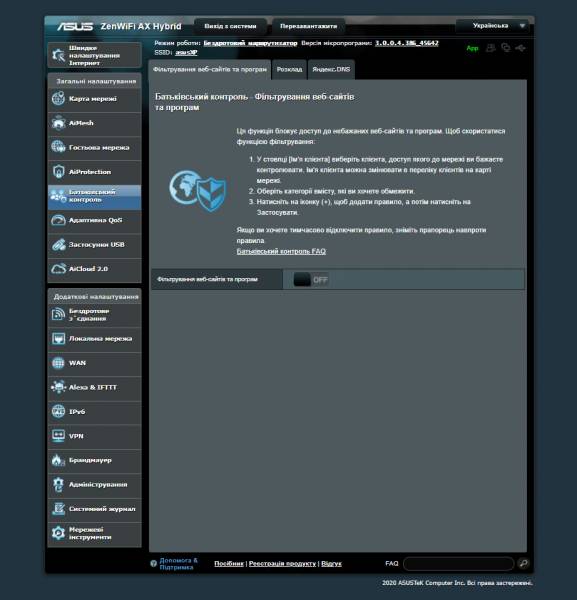Open Брандмауер menu item
Image resolution: width=577 pixels, height=600 pixels.
(x=95, y=460)
